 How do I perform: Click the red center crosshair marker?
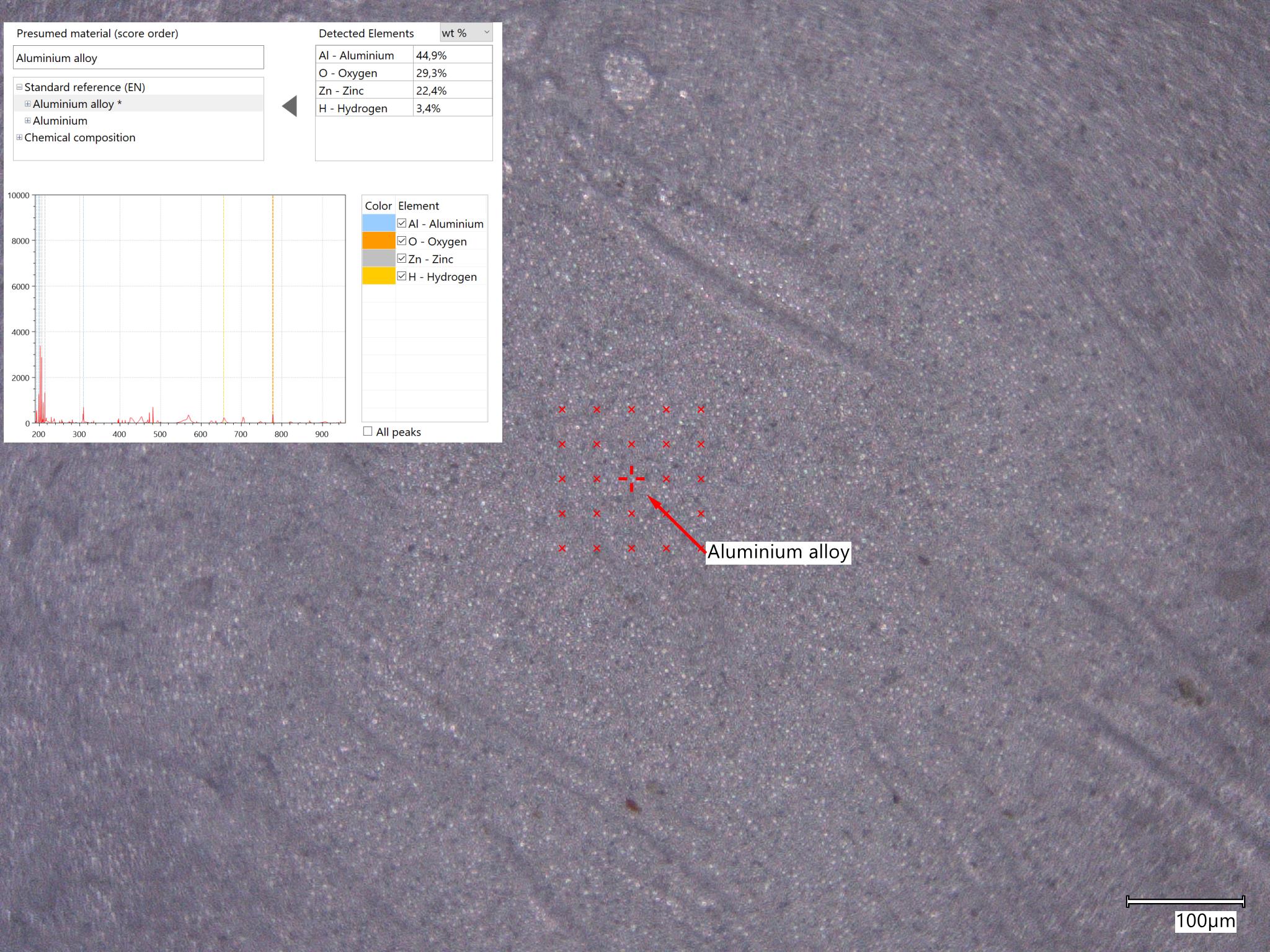coord(631,478)
